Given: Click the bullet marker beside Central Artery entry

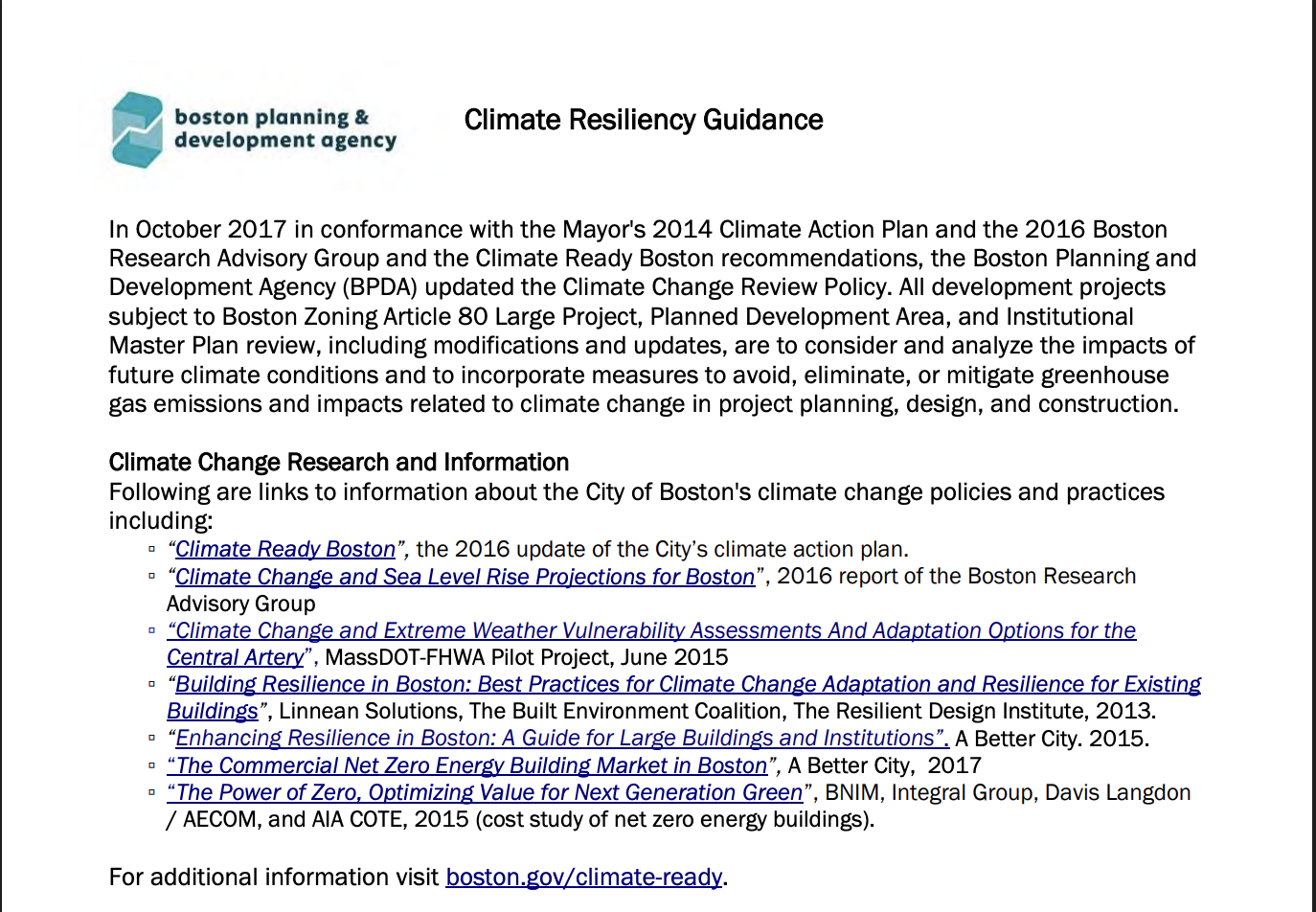Looking at the screenshot, I should pos(150,630).
